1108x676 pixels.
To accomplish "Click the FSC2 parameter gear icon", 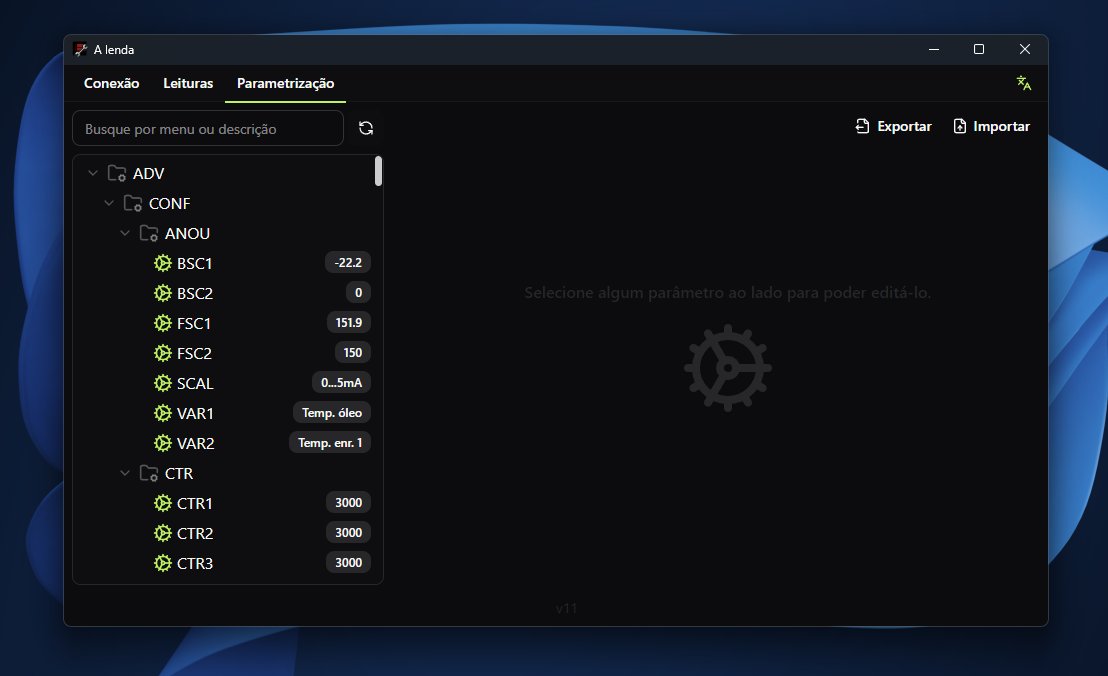I will (x=163, y=353).
